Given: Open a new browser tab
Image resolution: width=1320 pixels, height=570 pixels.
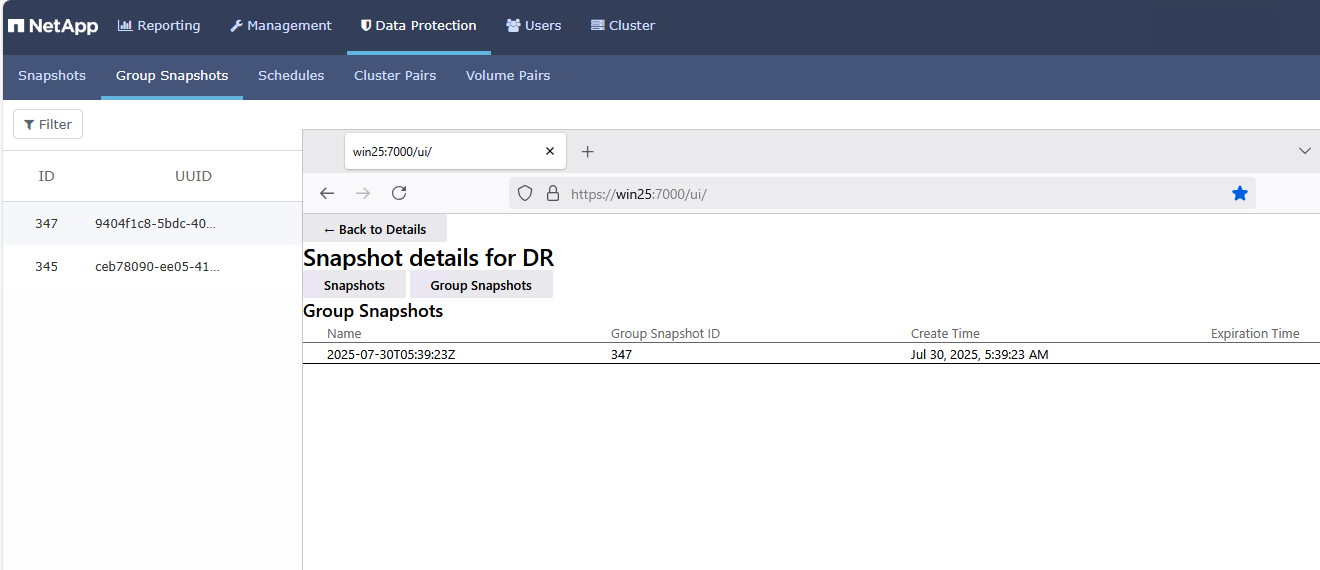Looking at the screenshot, I should (x=588, y=151).
